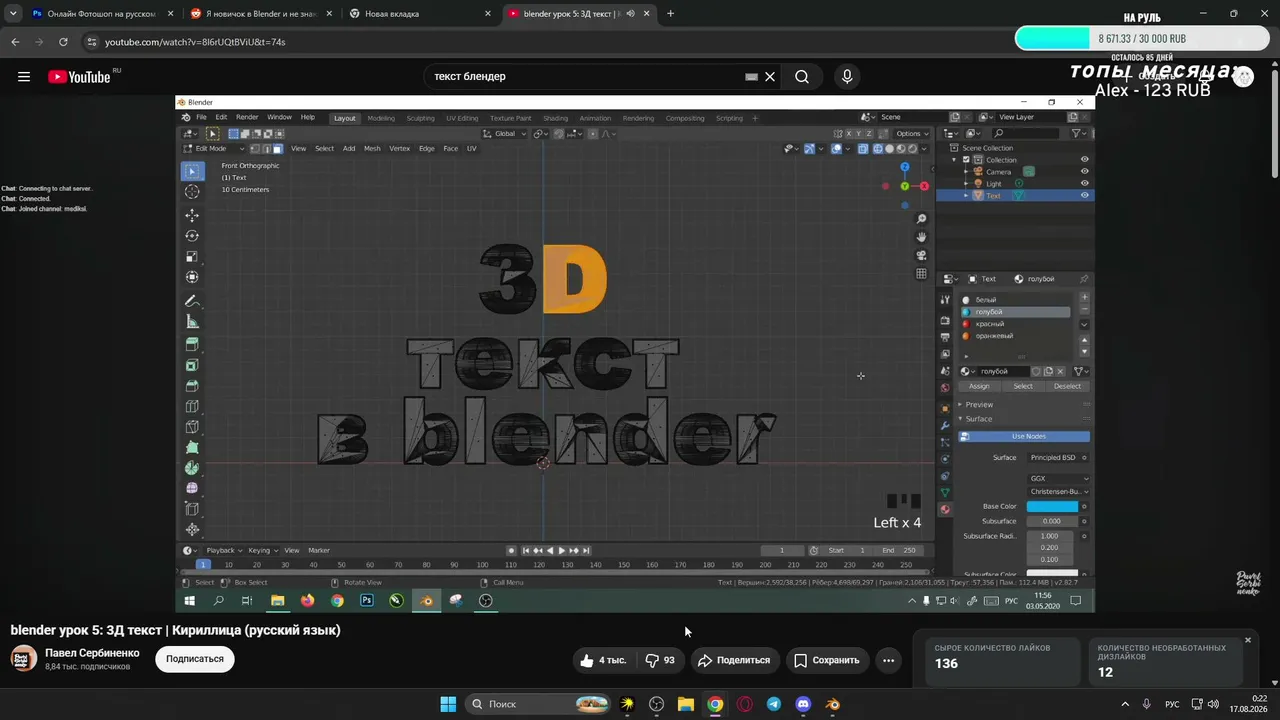The width and height of the screenshot is (1280, 720).
Task: Toggle Light visibility eye icon
Action: [x=1084, y=184]
